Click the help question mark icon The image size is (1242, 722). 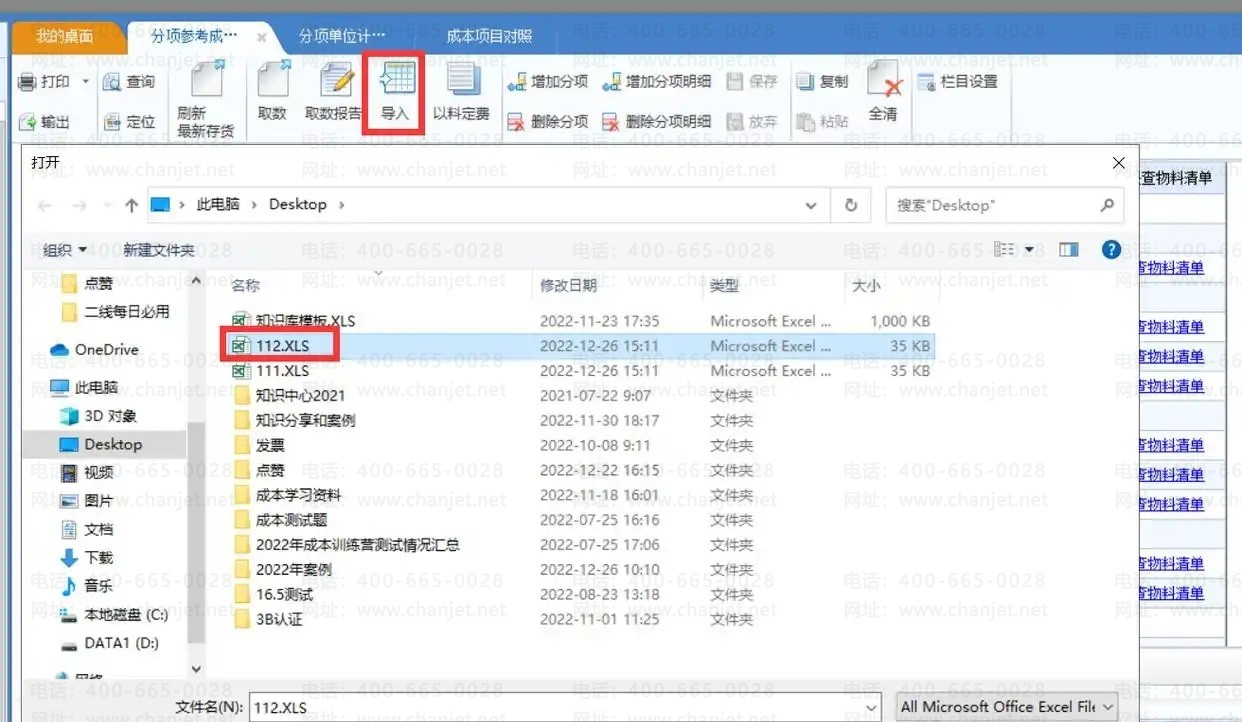(1110, 249)
